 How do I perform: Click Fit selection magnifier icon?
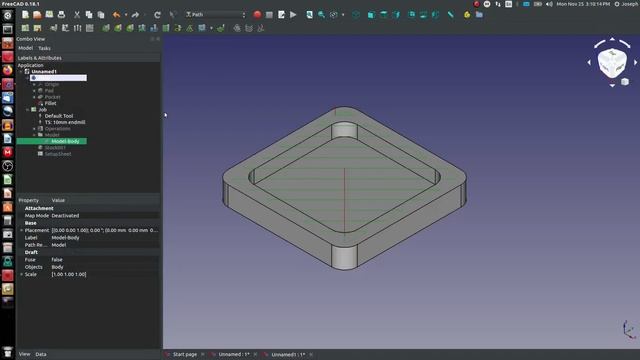(x=322, y=15)
